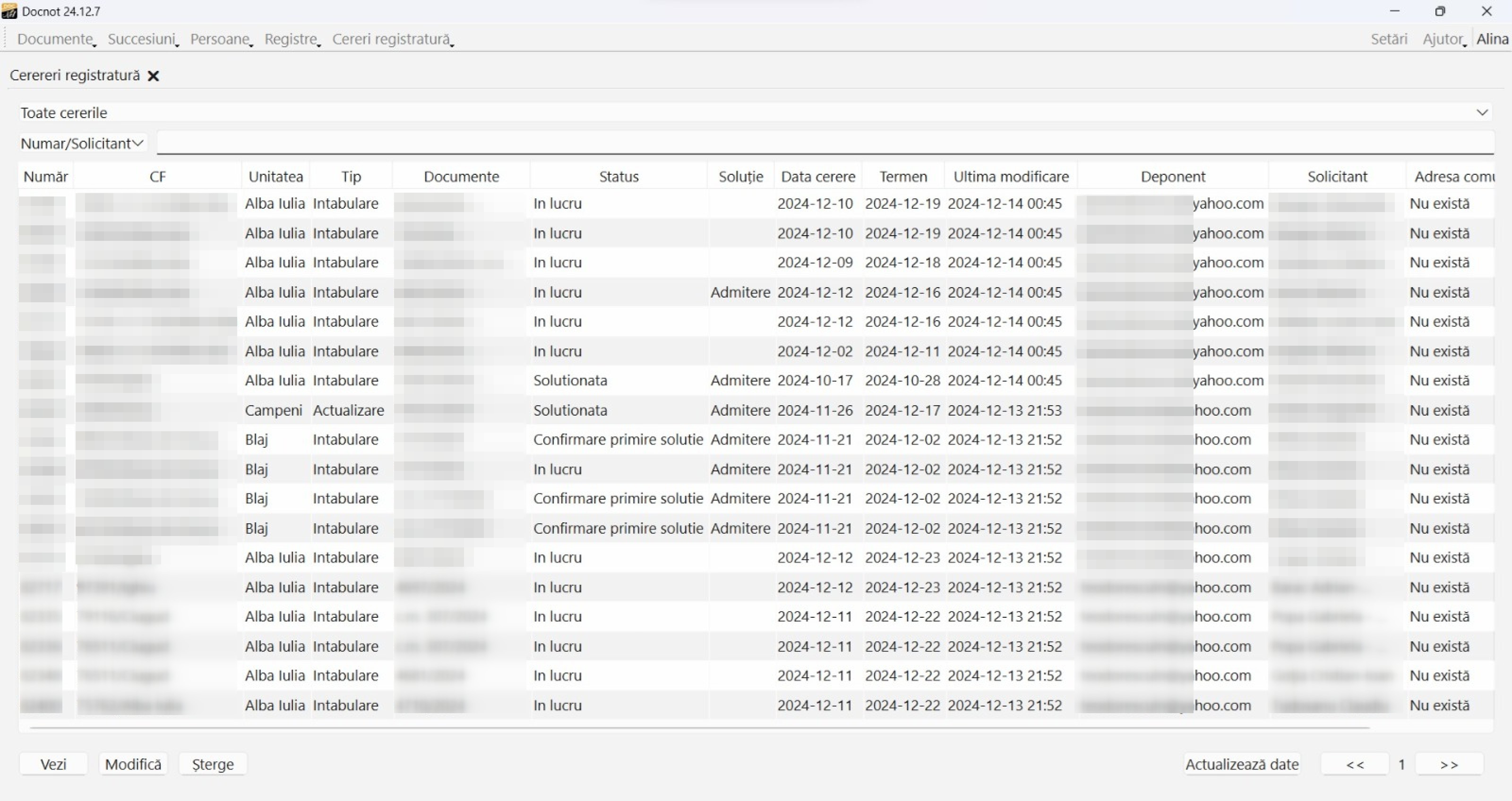Image resolution: width=1512 pixels, height=801 pixels.
Task: Open the Persoane menu
Action: coord(220,39)
